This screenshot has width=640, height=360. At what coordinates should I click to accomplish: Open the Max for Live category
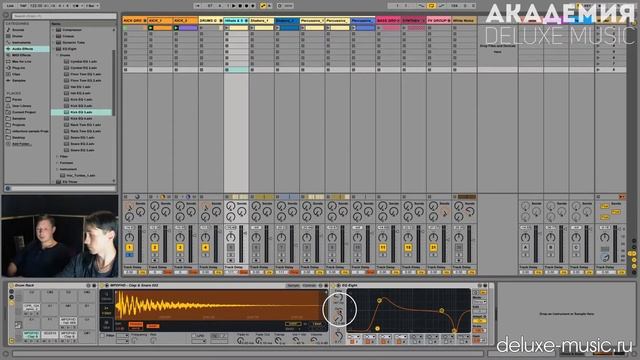point(21,61)
